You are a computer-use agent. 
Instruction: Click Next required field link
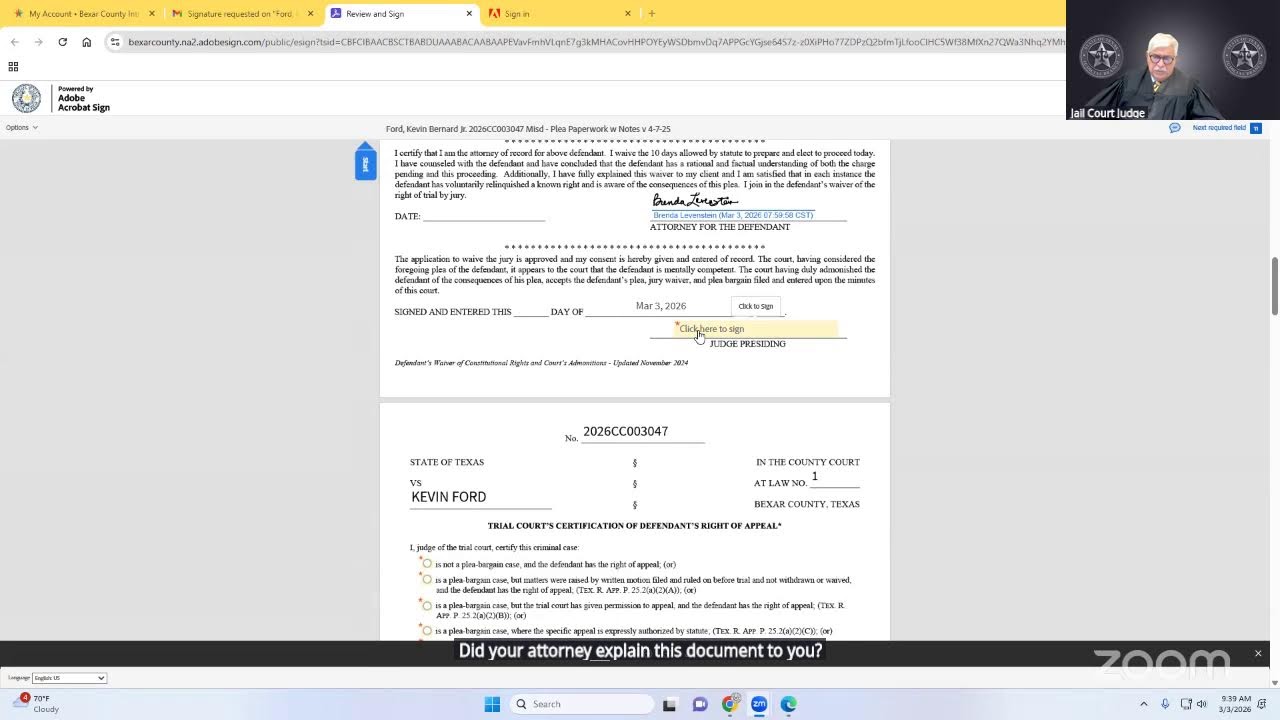pyautogui.click(x=1219, y=128)
